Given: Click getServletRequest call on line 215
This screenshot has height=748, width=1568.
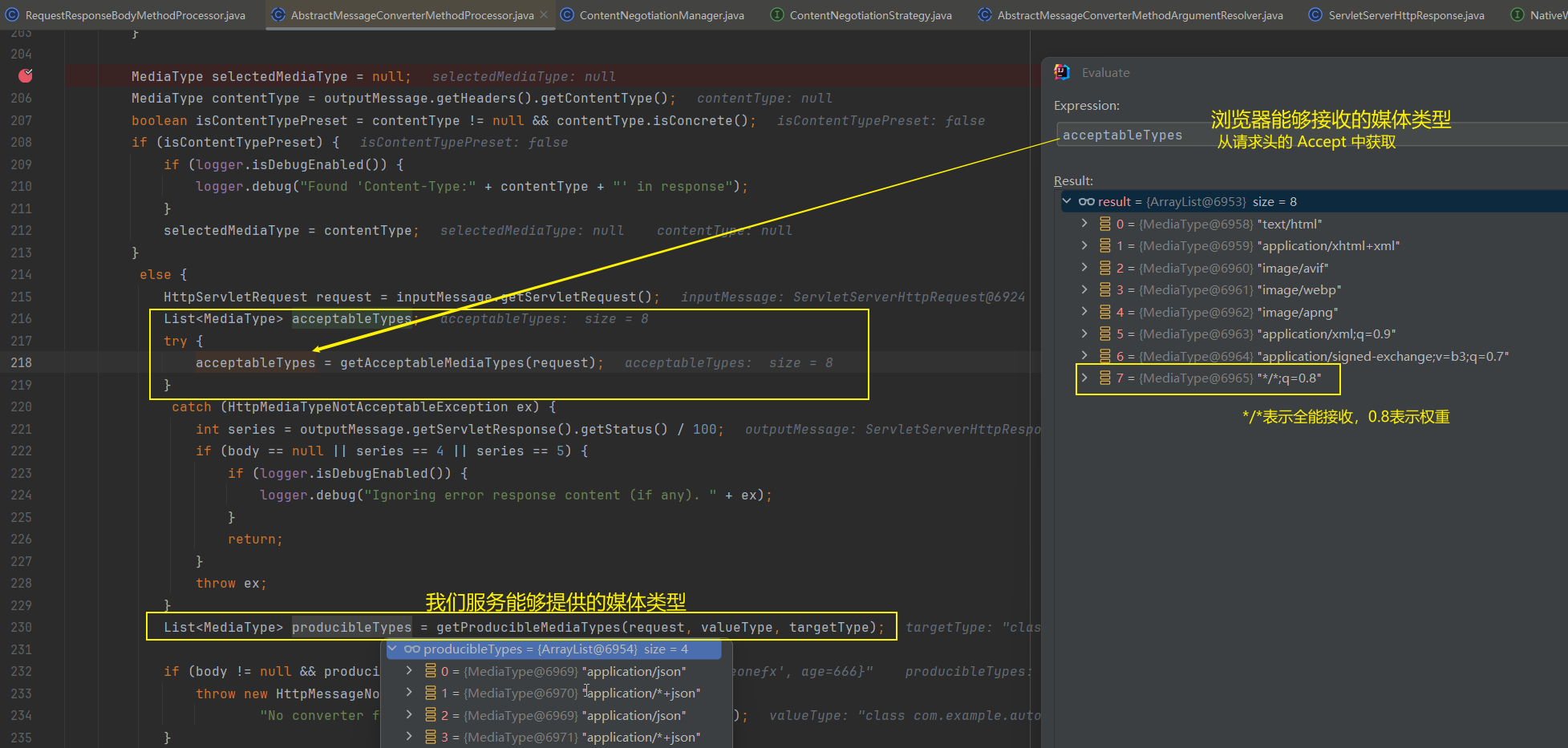Looking at the screenshot, I should tap(568, 297).
